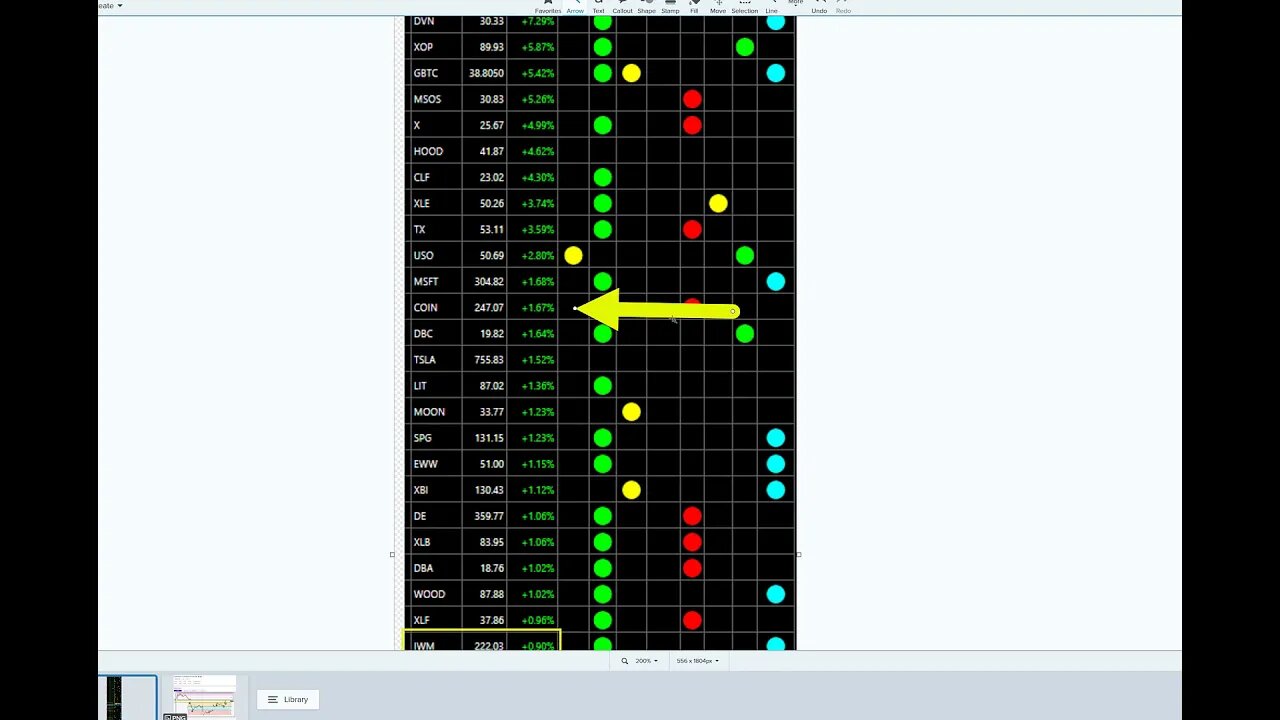Click the +2.80% change cell
This screenshot has height=720, width=1280.
[x=533, y=255]
